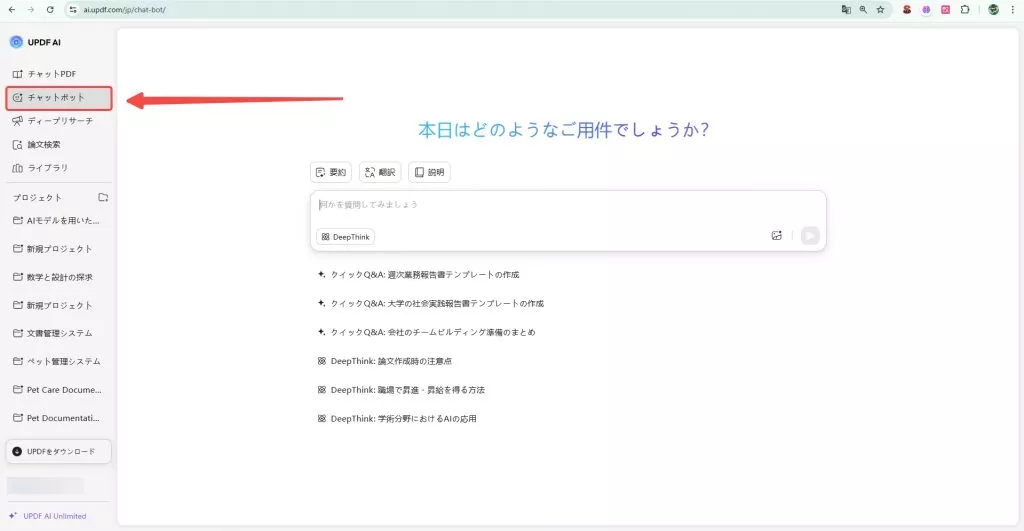Click the image upload icon
Screen dimensions: 1024x531
click(776, 236)
